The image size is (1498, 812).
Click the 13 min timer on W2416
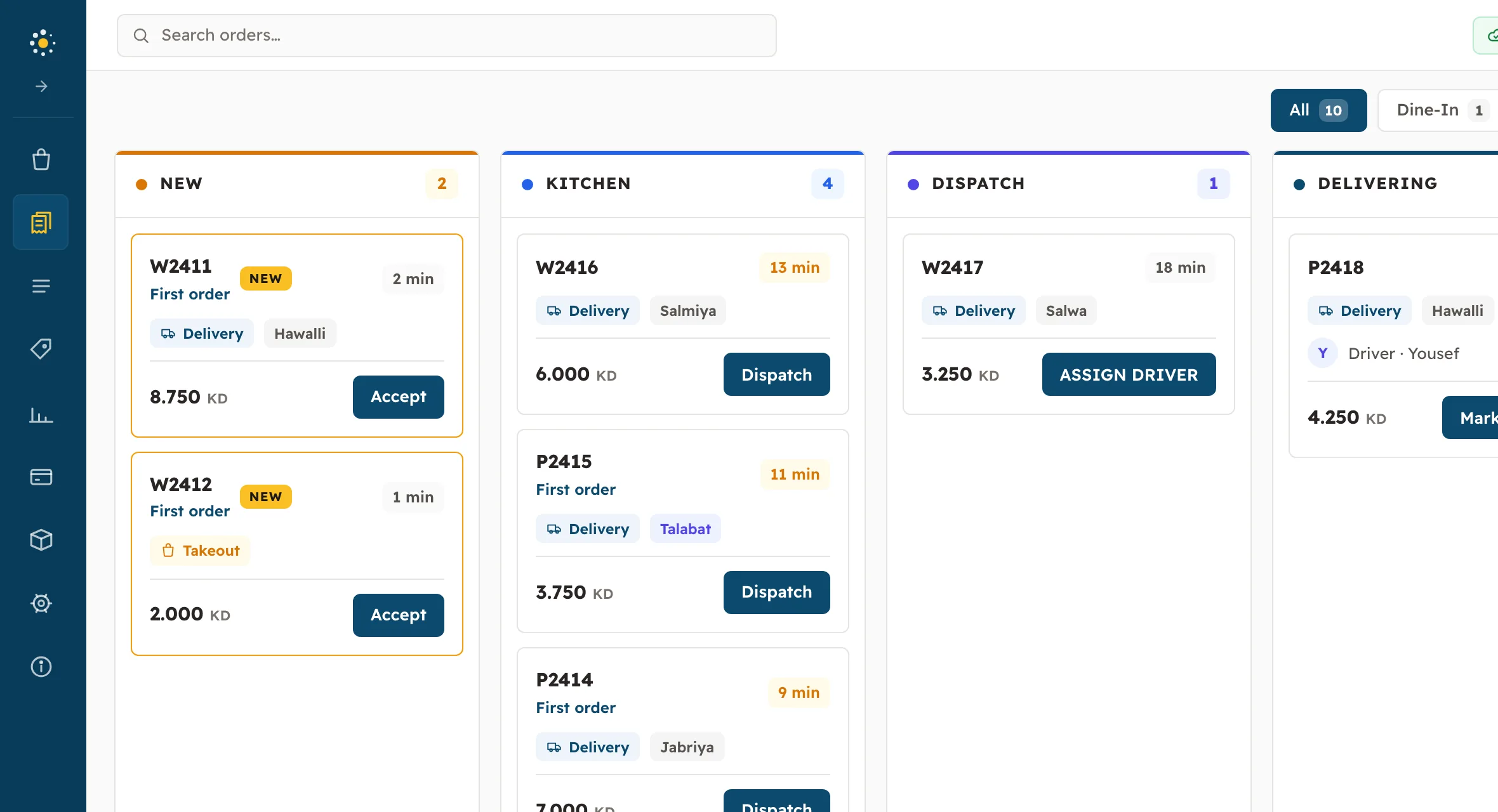795,268
